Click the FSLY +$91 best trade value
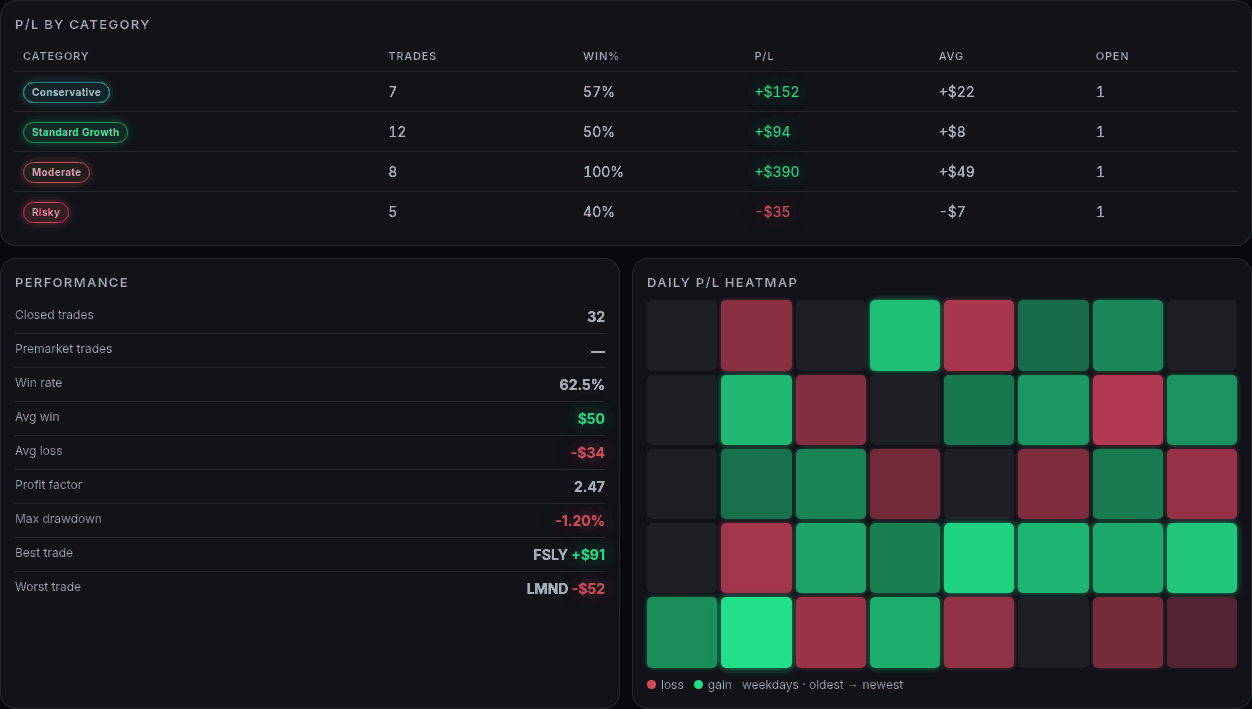Viewport: 1252px width, 709px height. [569, 555]
